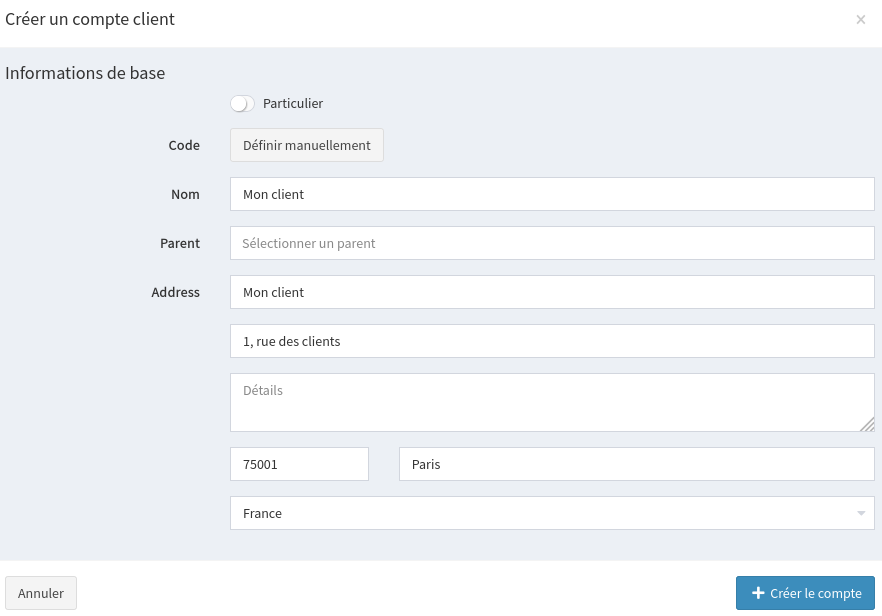Click the city field containing Paris
The height and width of the screenshot is (616, 882).
(x=636, y=464)
